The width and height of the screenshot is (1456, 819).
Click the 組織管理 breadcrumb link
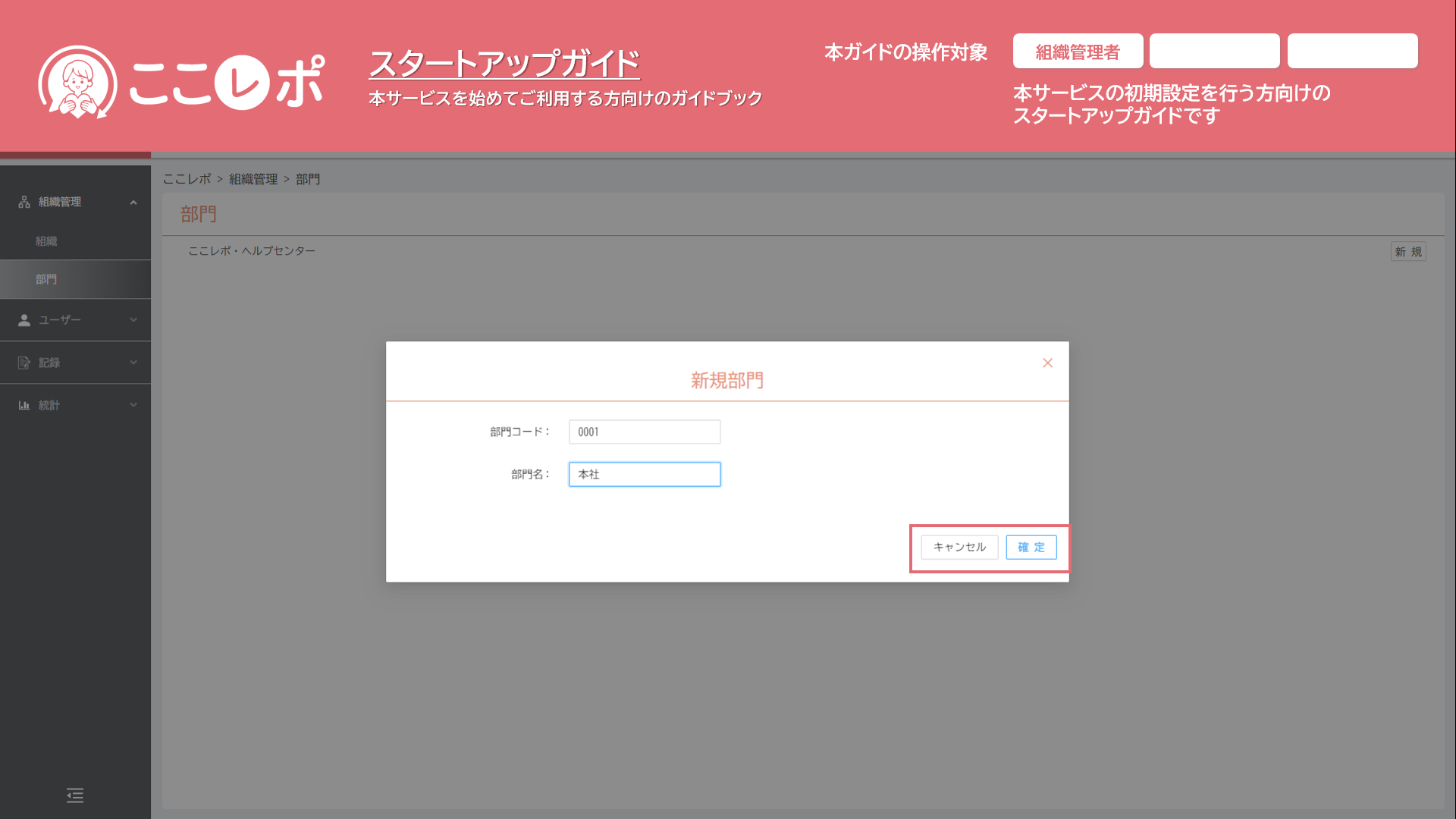253,179
